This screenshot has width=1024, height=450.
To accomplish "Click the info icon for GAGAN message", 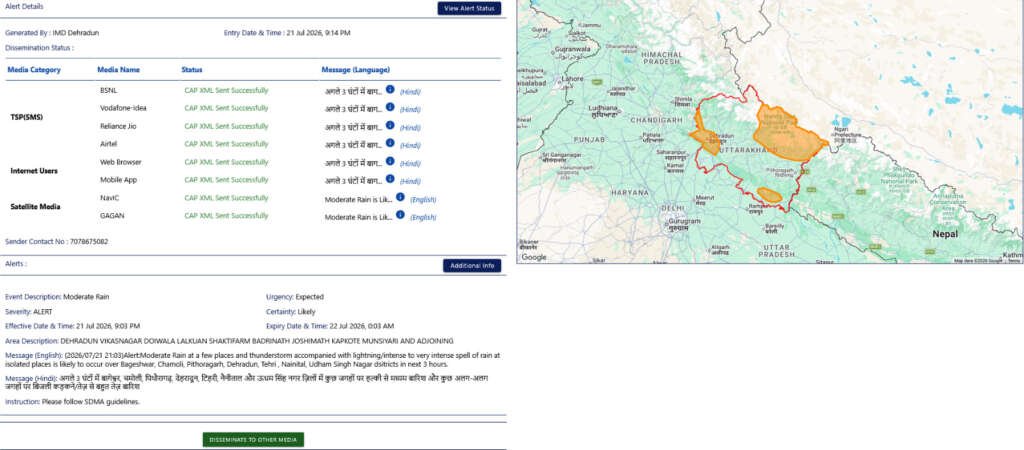I will pos(400,214).
